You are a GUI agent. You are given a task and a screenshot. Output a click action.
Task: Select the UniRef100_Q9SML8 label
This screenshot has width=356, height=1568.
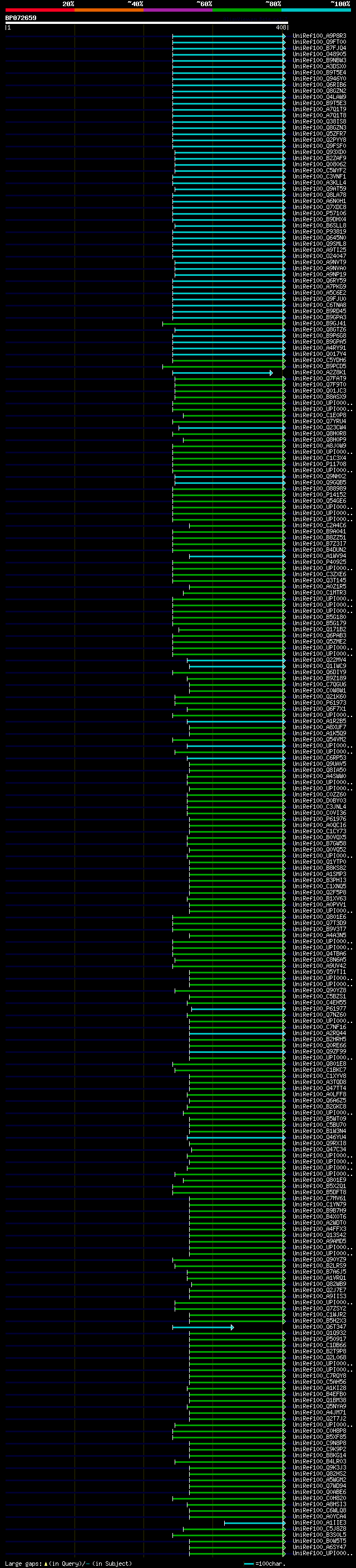tap(319, 244)
